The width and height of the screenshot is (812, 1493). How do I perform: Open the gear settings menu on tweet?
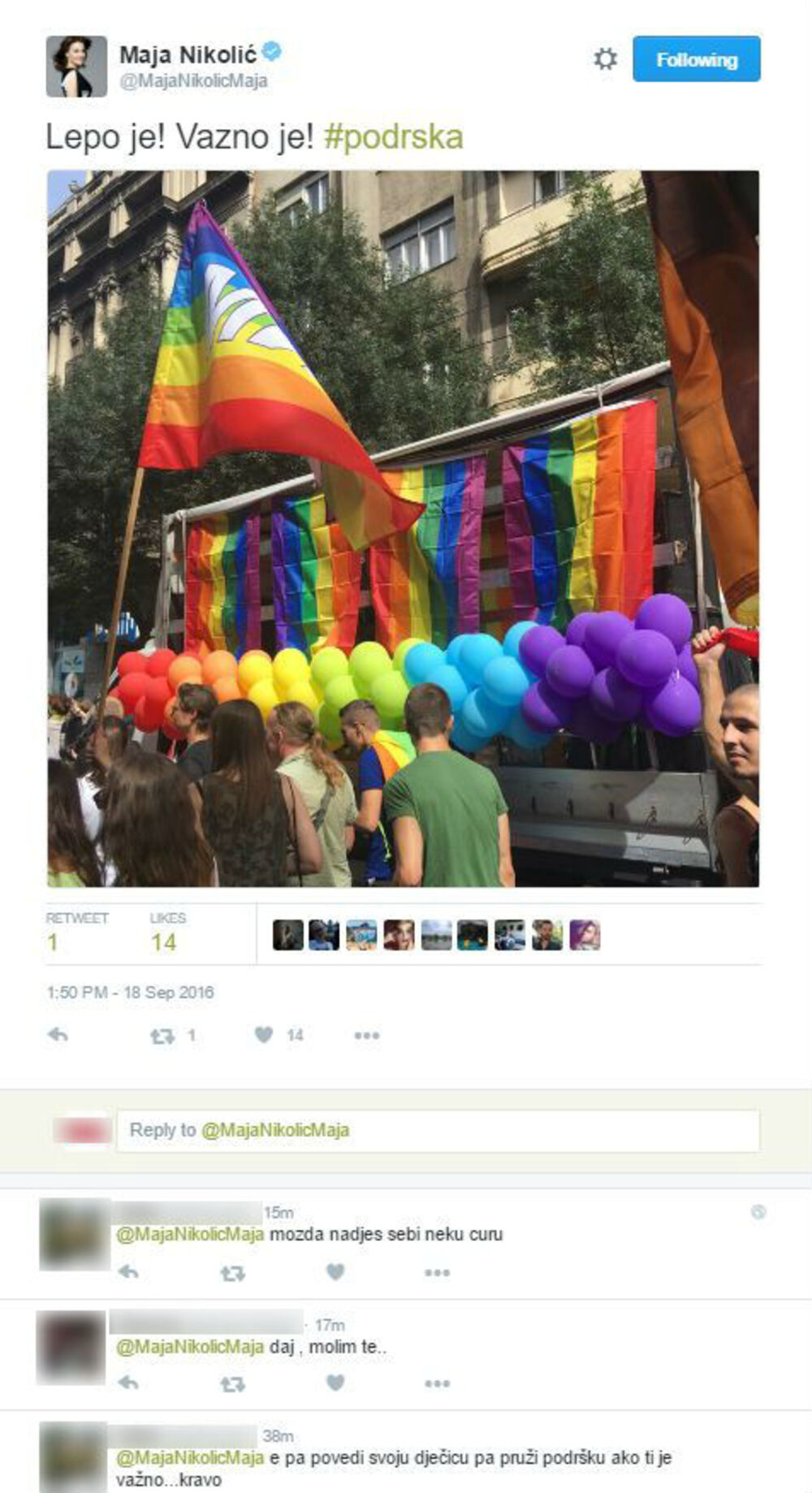pos(605,58)
